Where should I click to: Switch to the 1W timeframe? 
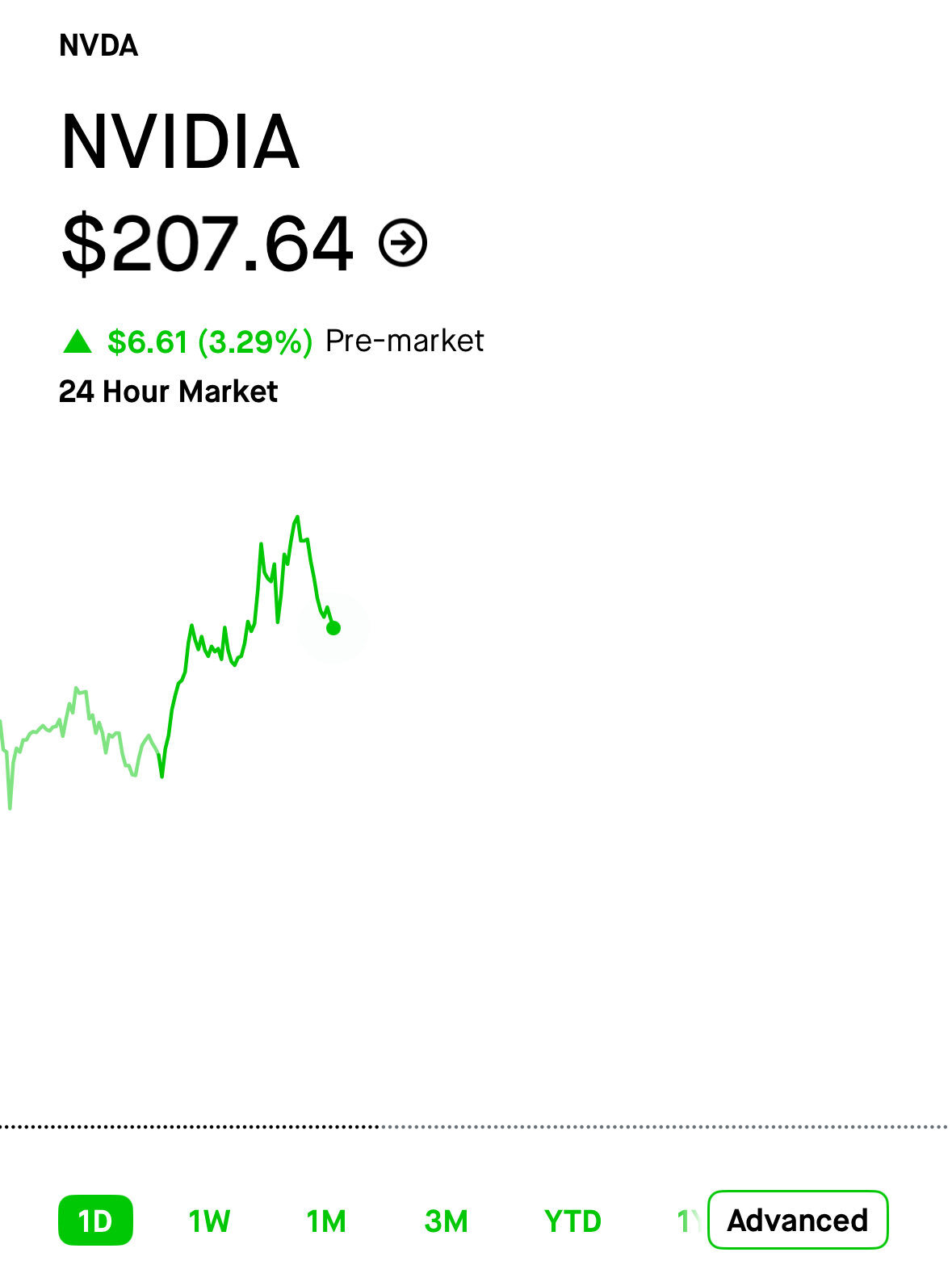click(209, 1221)
